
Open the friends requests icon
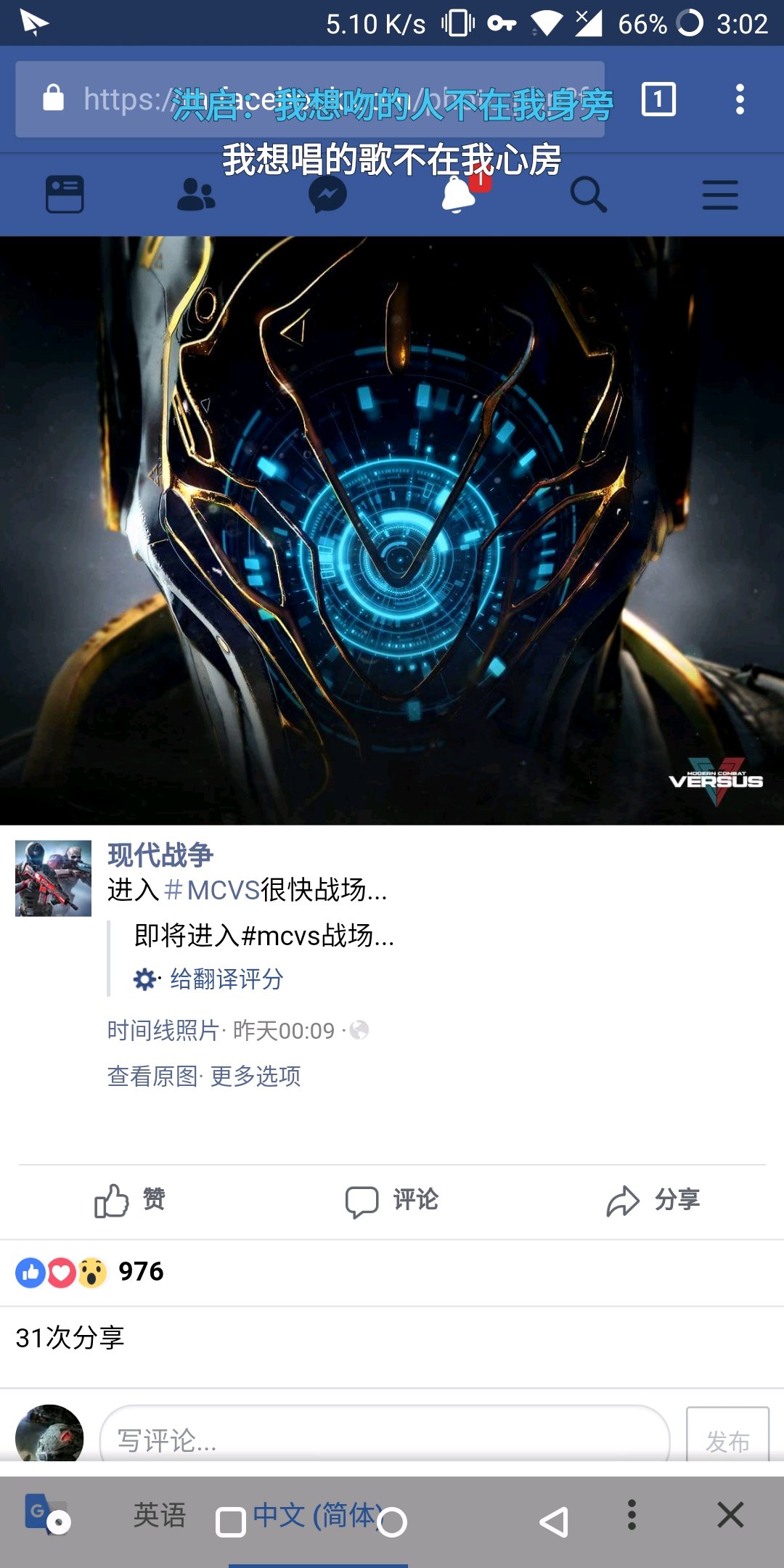(x=196, y=195)
